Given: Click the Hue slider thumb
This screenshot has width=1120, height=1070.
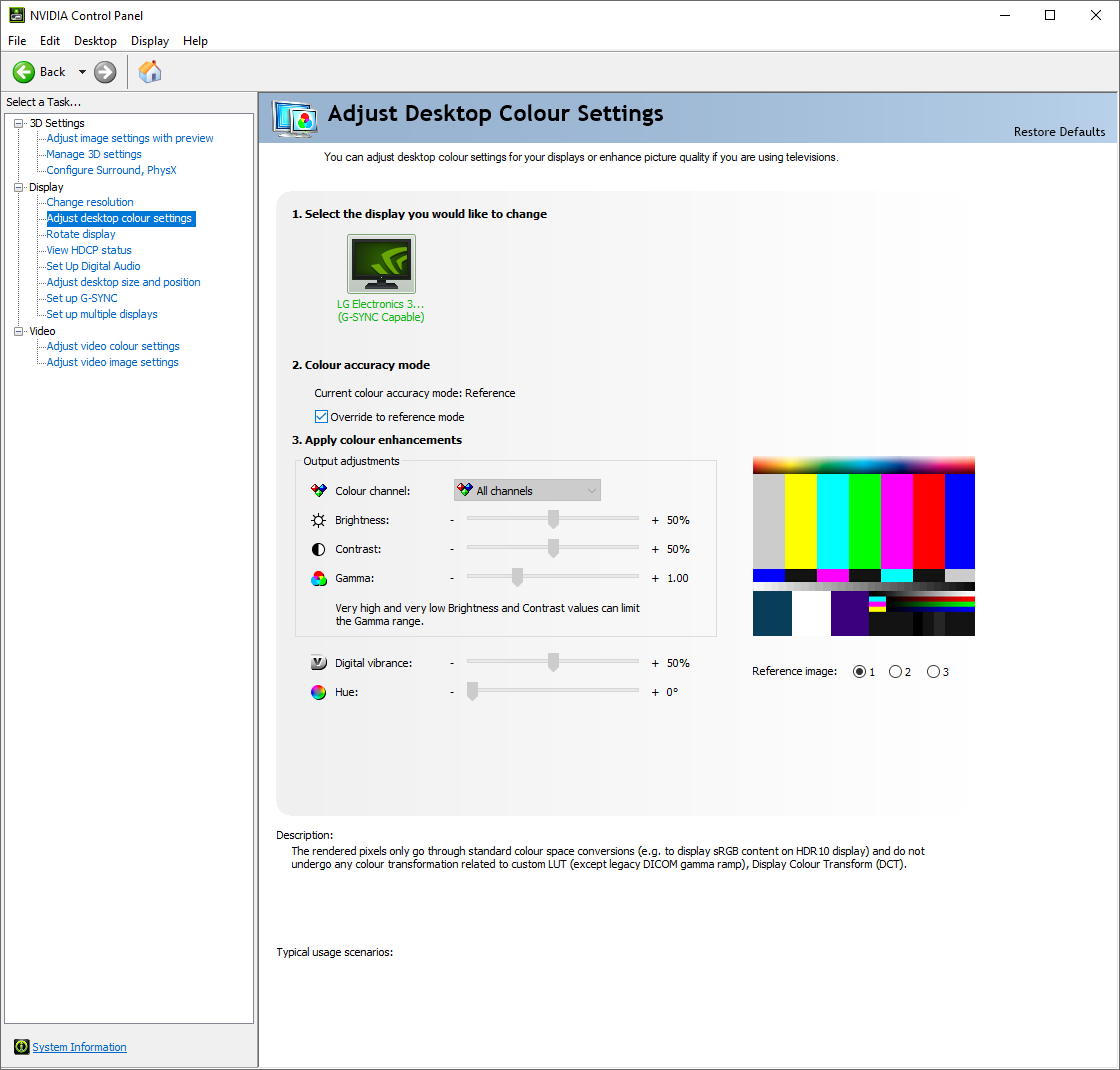Looking at the screenshot, I should 472,691.
